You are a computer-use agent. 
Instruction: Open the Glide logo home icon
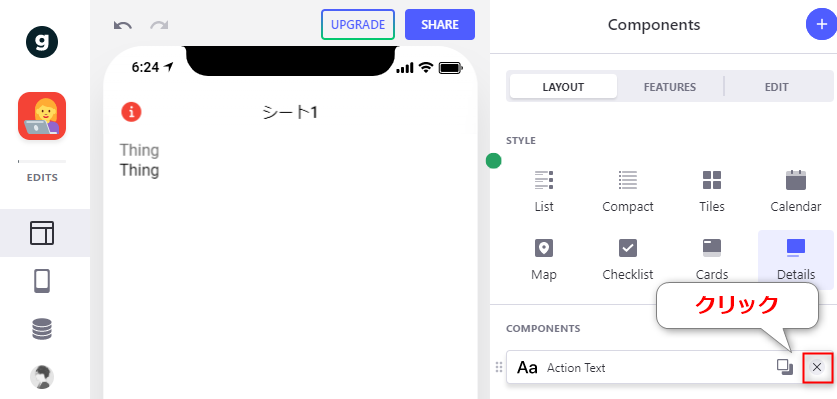(x=42, y=42)
